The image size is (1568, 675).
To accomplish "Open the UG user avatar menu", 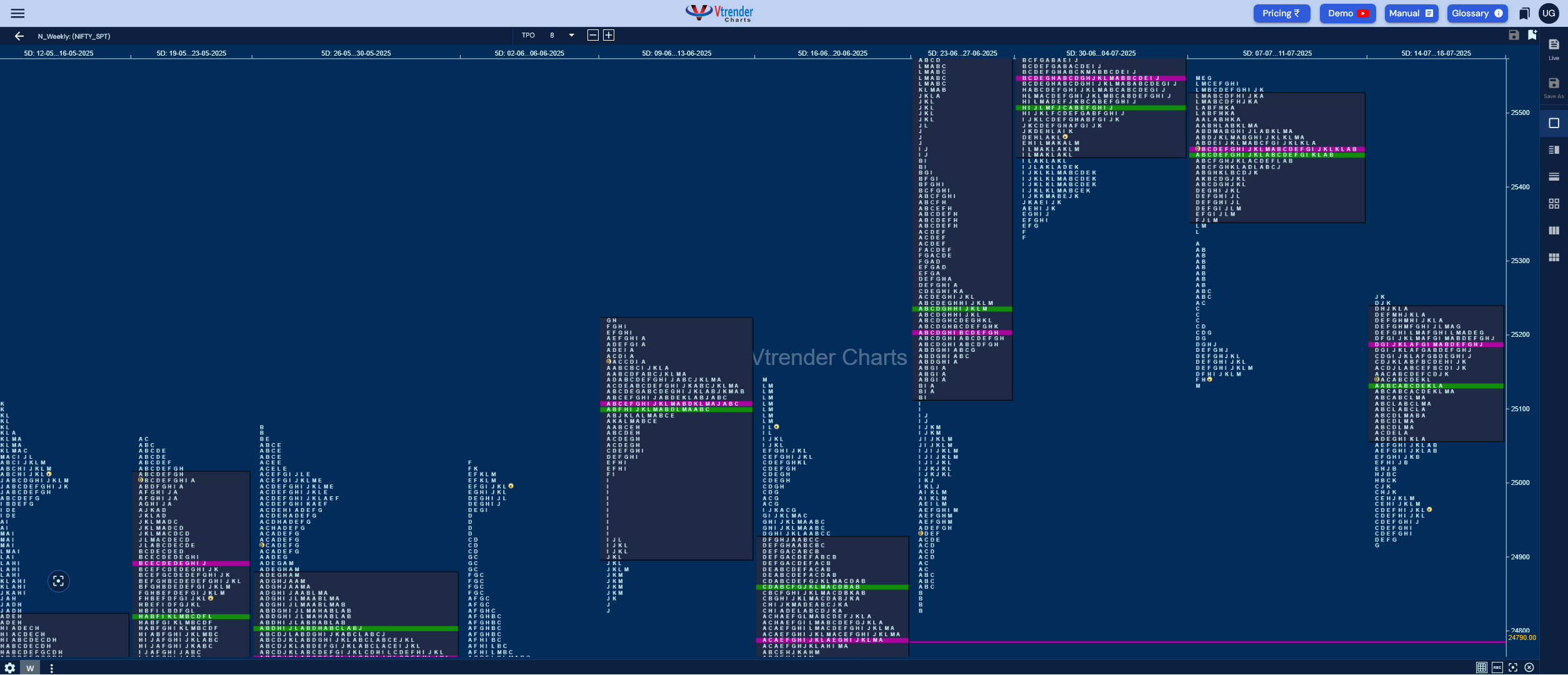I will [x=1549, y=13].
